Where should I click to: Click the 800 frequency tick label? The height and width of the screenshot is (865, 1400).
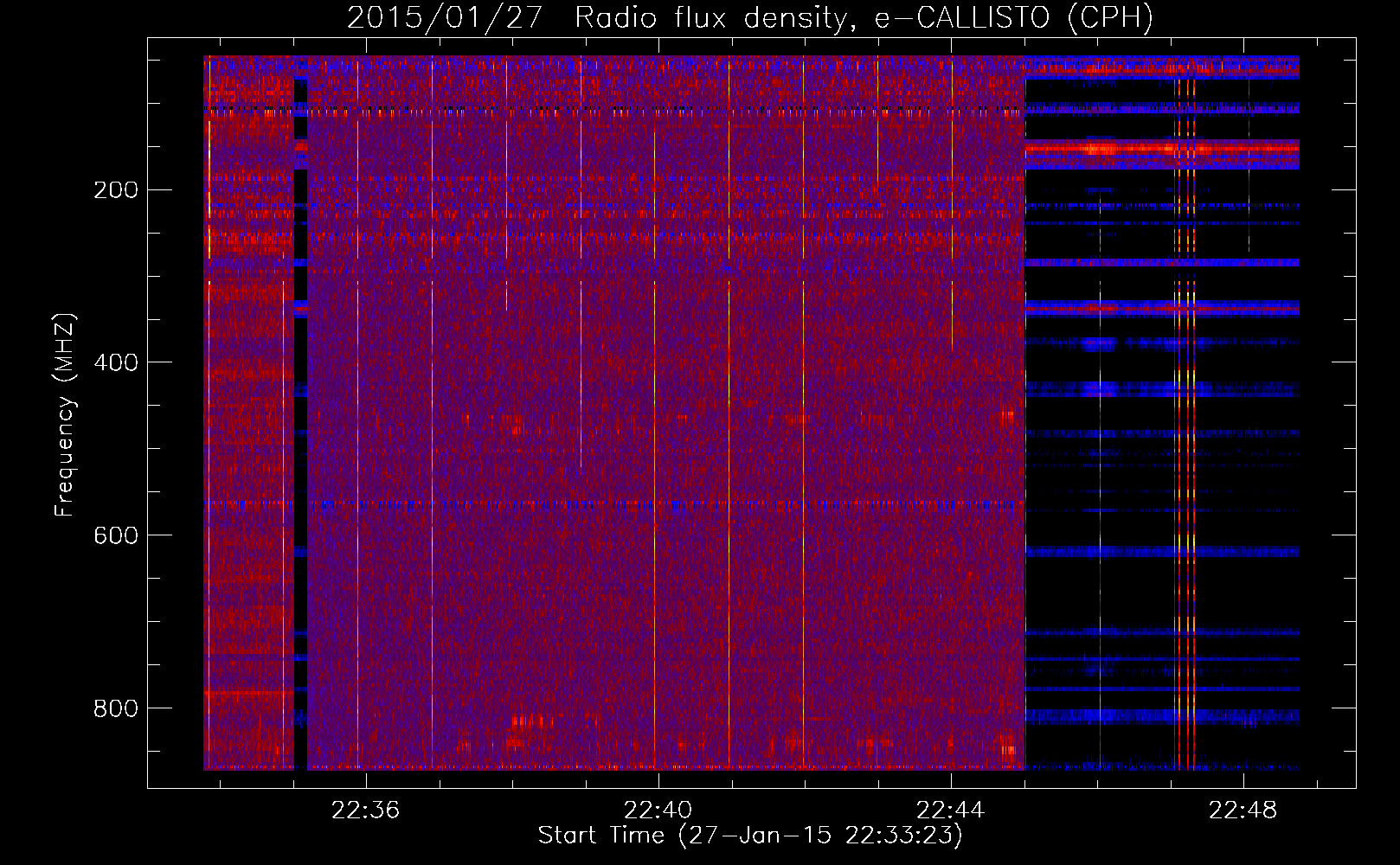116,709
